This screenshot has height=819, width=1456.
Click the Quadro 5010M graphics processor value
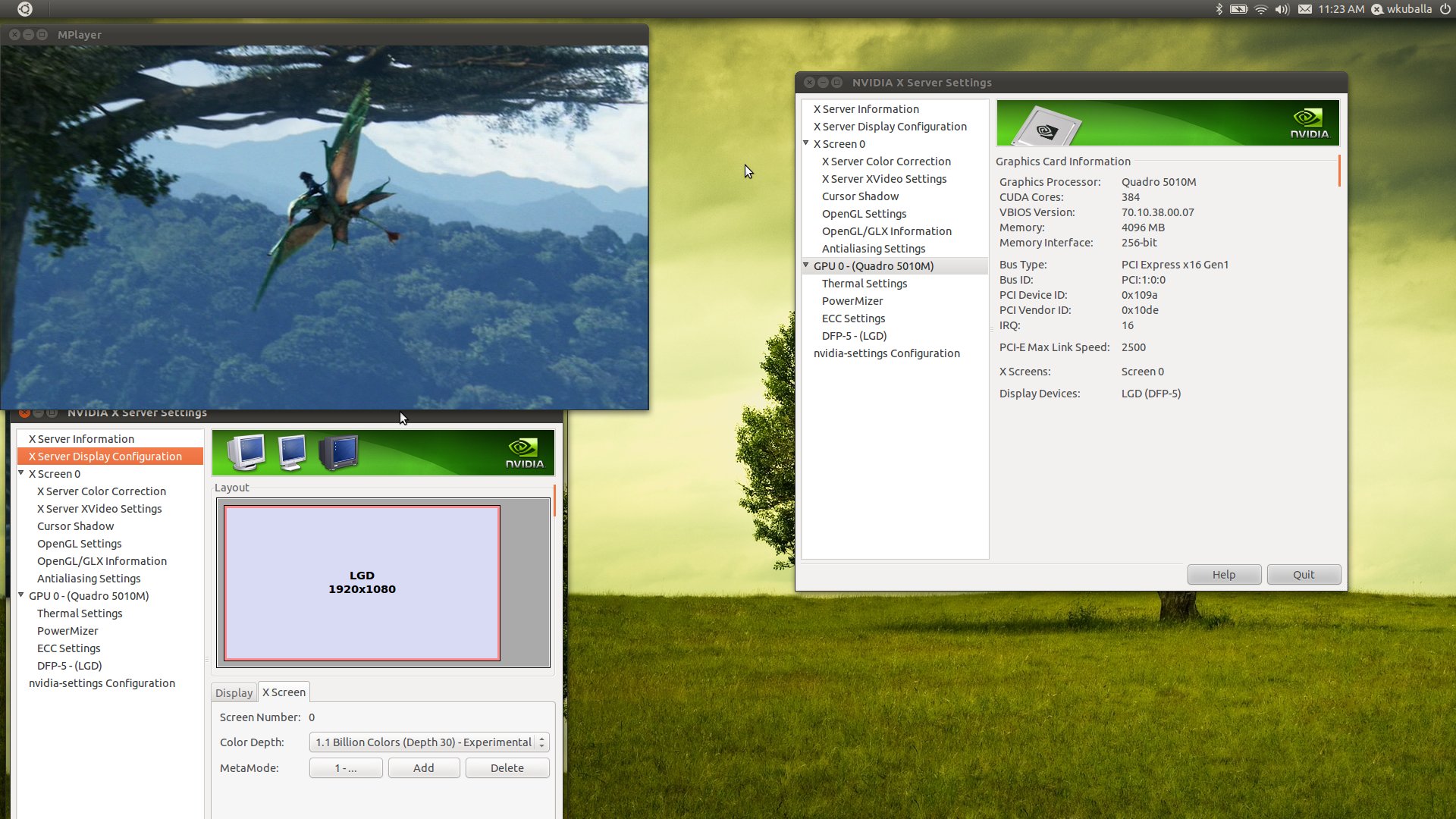(x=1159, y=182)
